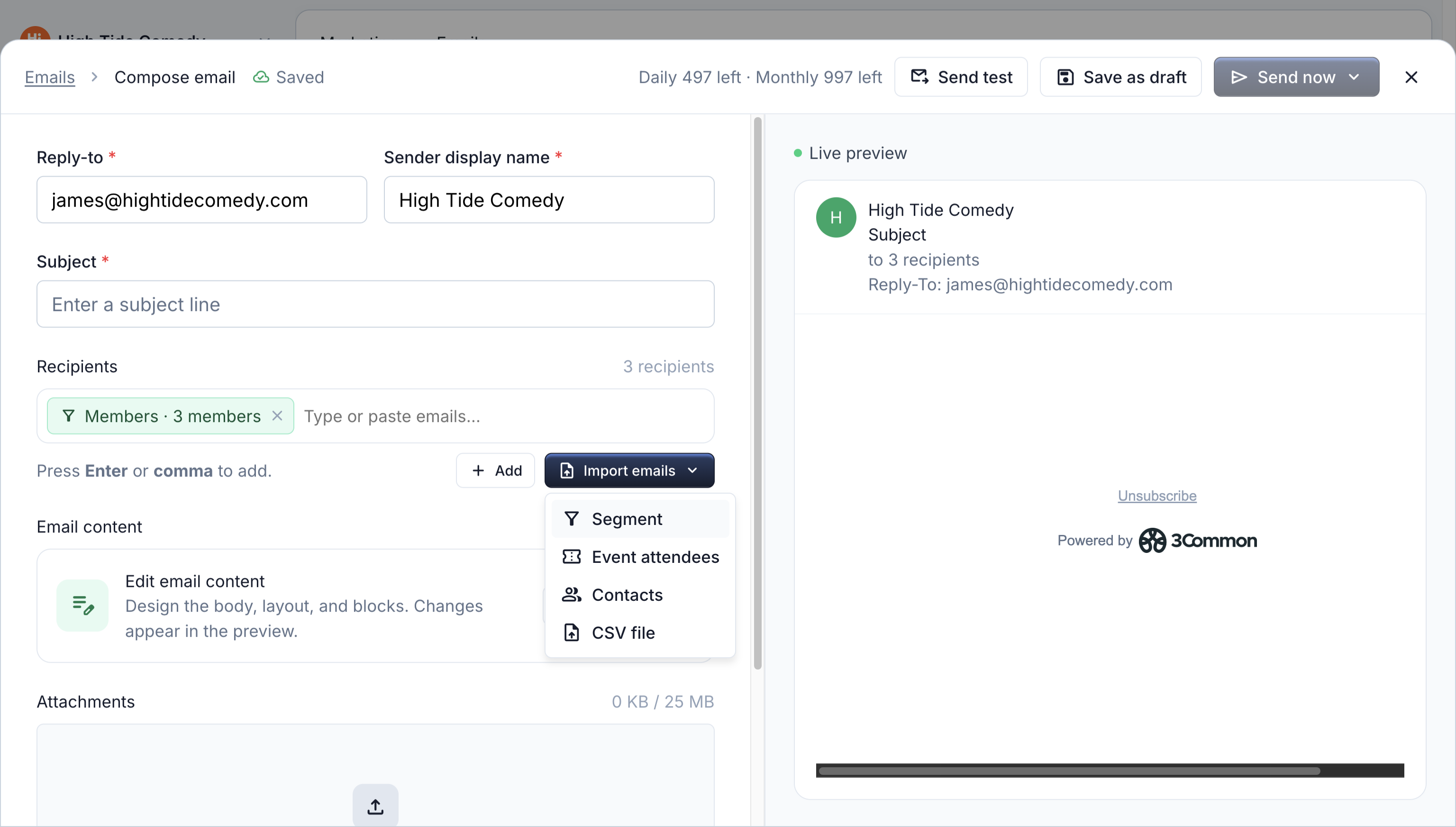Viewport: 1456px width, 827px height.
Task: Click the preview horizontal scrollbar
Action: click(x=1069, y=771)
